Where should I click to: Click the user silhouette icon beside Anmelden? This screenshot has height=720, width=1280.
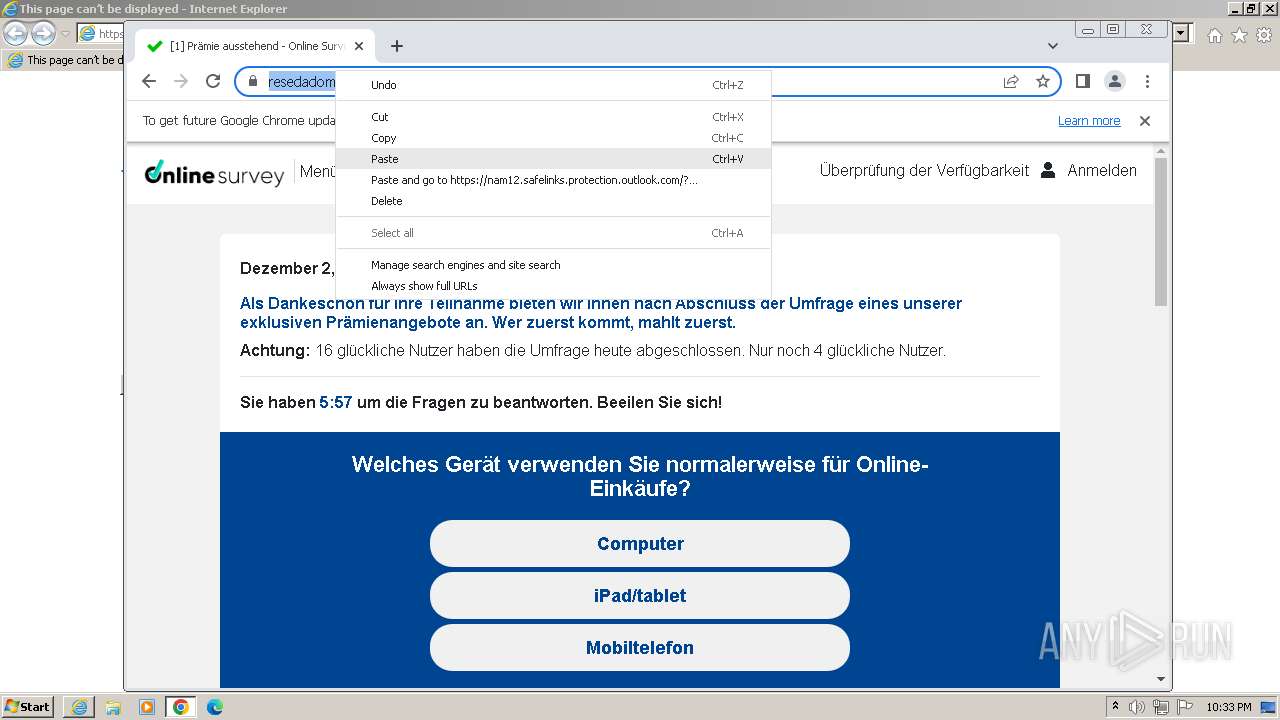(x=1048, y=170)
